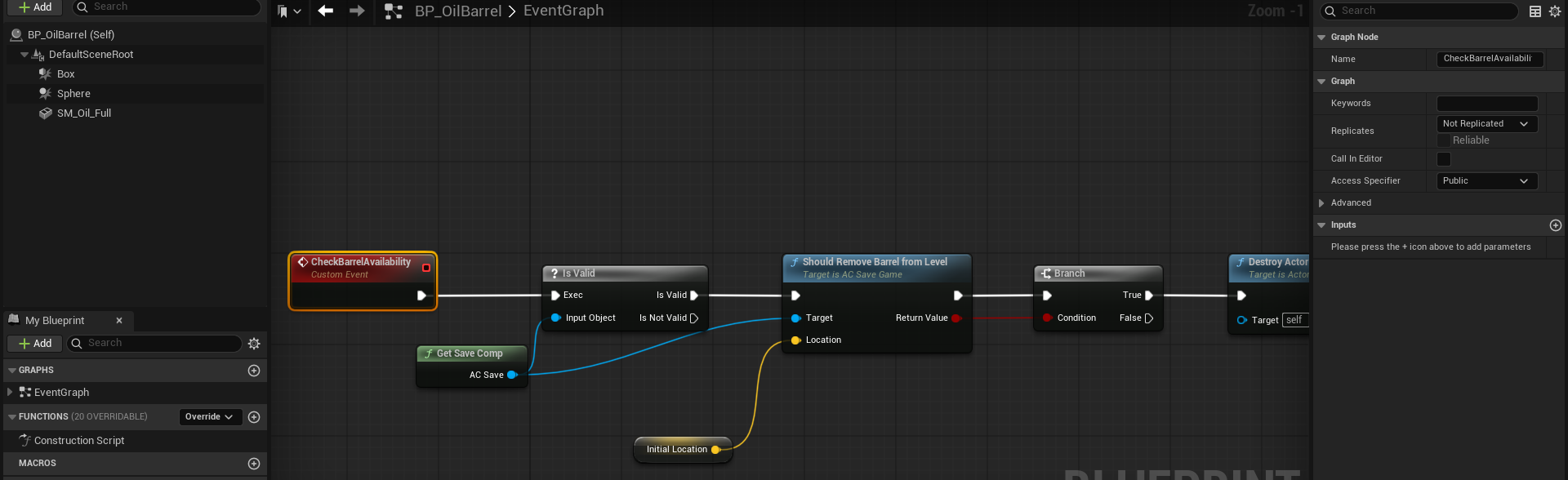Screen dimensions: 1568x480
Task: Open the bookmarks dropdown in graph toolbar
Action: (x=289, y=11)
